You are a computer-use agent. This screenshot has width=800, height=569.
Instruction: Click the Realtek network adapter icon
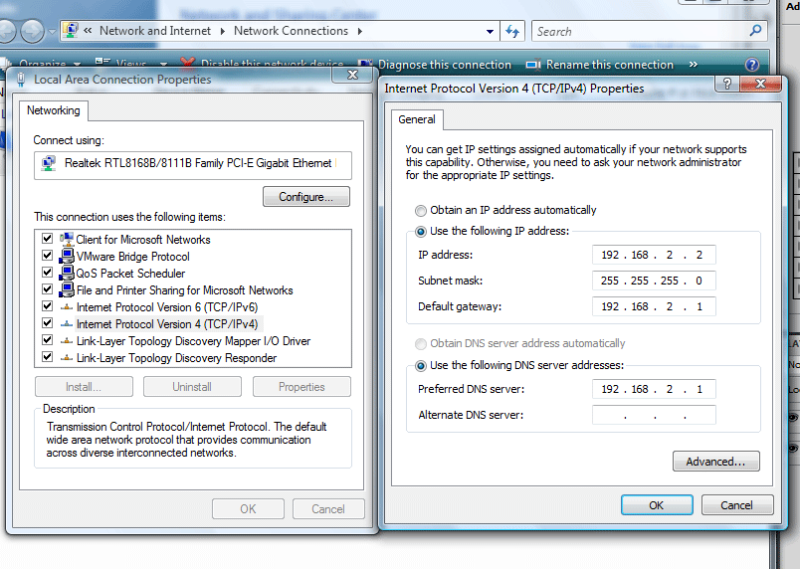click(x=49, y=162)
